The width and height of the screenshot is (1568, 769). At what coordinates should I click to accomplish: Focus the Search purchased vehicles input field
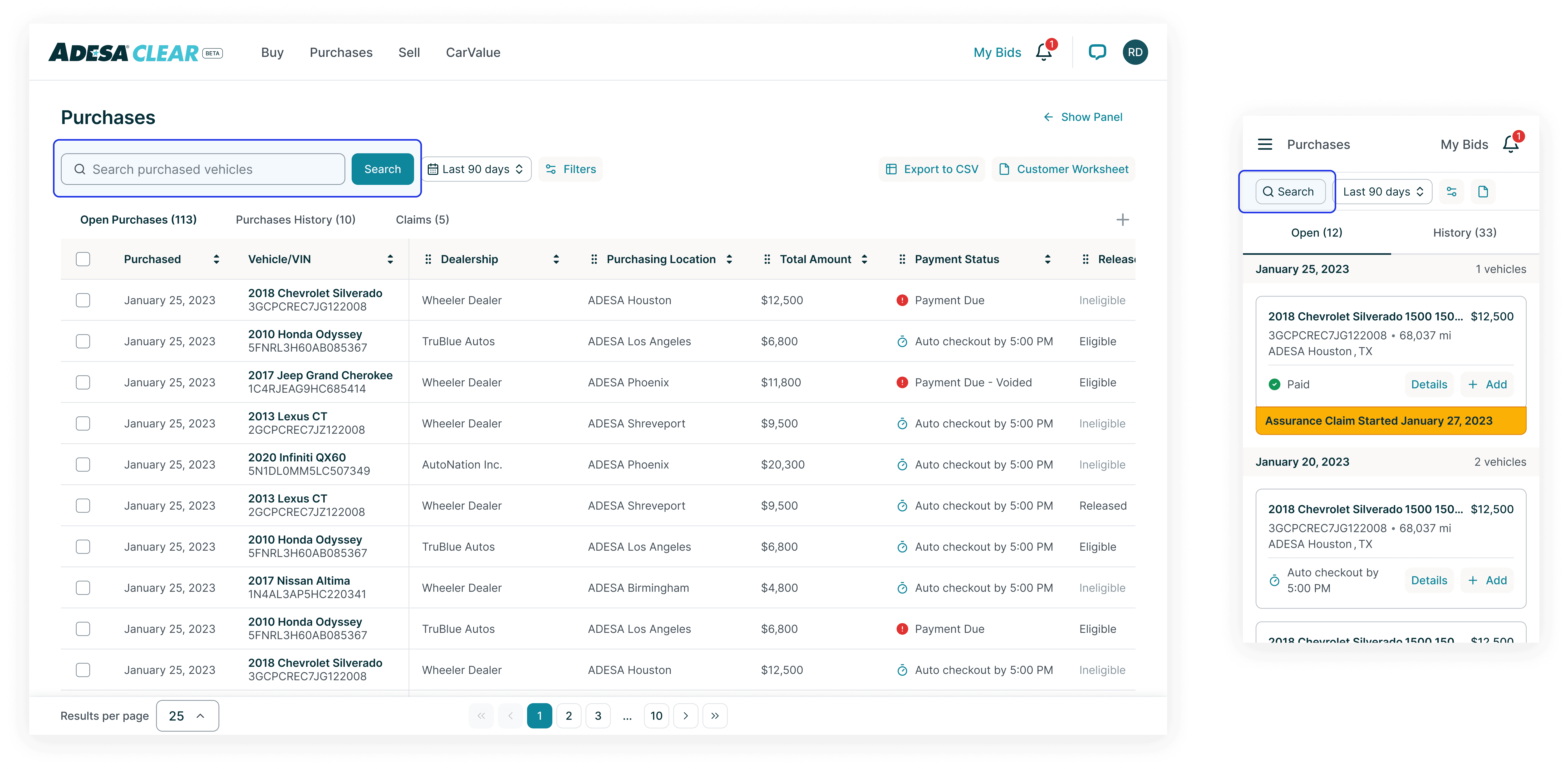(203, 169)
